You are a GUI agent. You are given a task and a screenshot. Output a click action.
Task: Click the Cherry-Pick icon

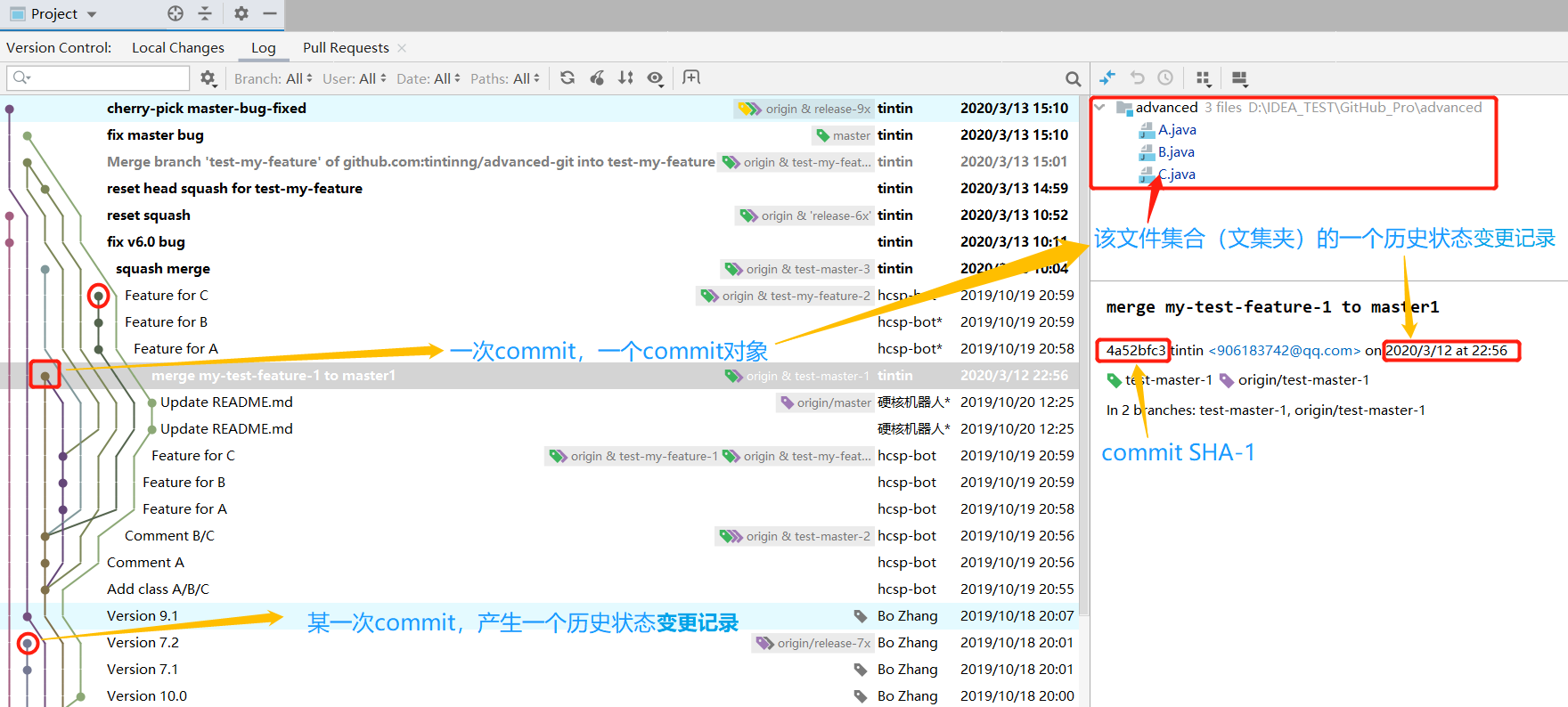pyautogui.click(x=597, y=78)
